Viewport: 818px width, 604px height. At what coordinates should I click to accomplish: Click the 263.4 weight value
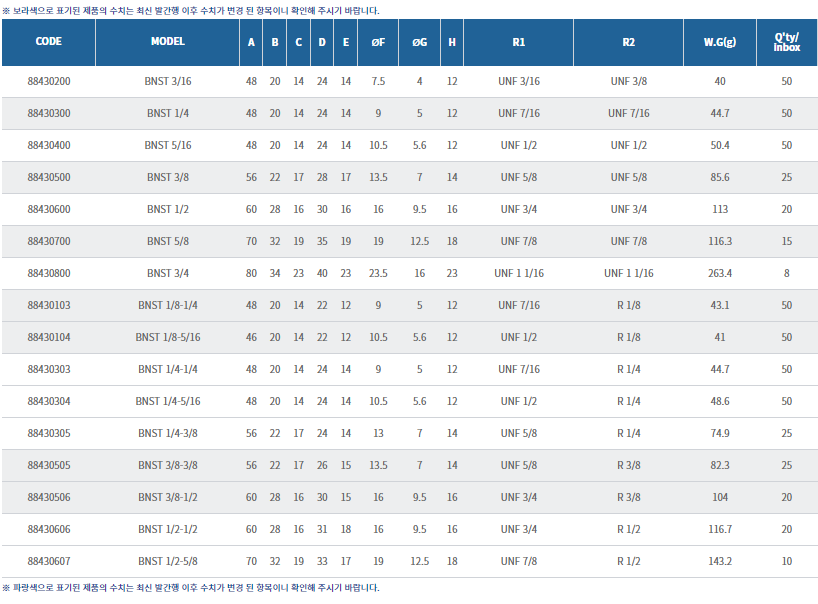click(x=720, y=274)
